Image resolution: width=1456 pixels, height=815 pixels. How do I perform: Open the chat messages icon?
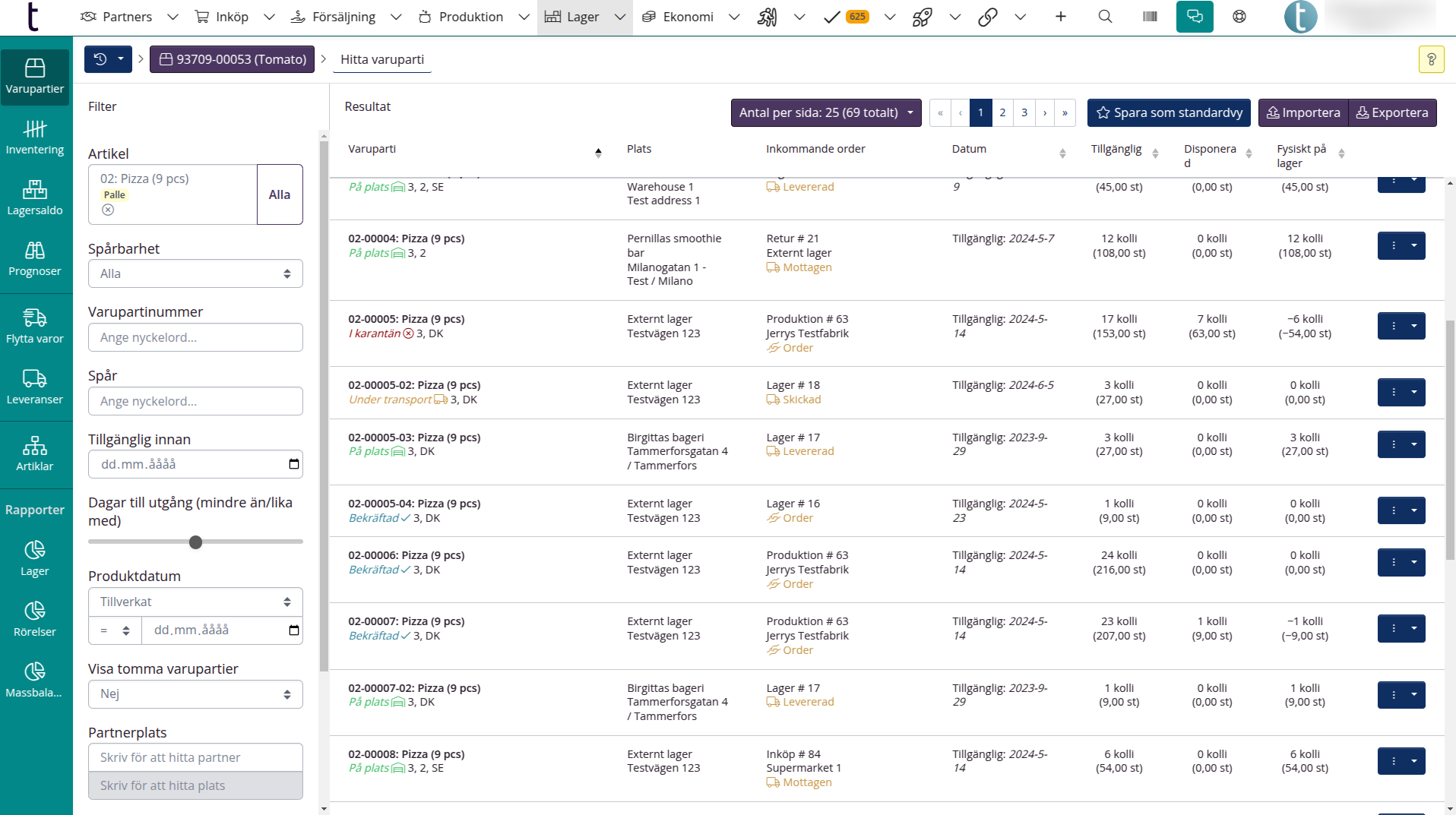point(1195,17)
